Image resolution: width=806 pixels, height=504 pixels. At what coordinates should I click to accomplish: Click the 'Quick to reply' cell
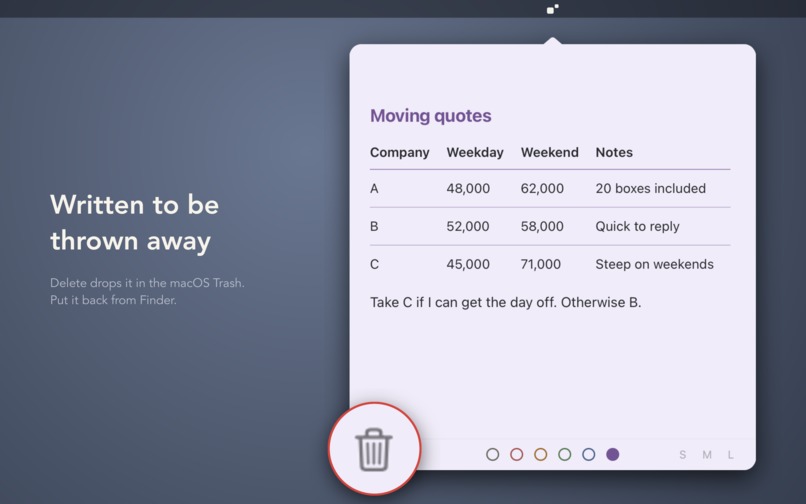click(637, 227)
